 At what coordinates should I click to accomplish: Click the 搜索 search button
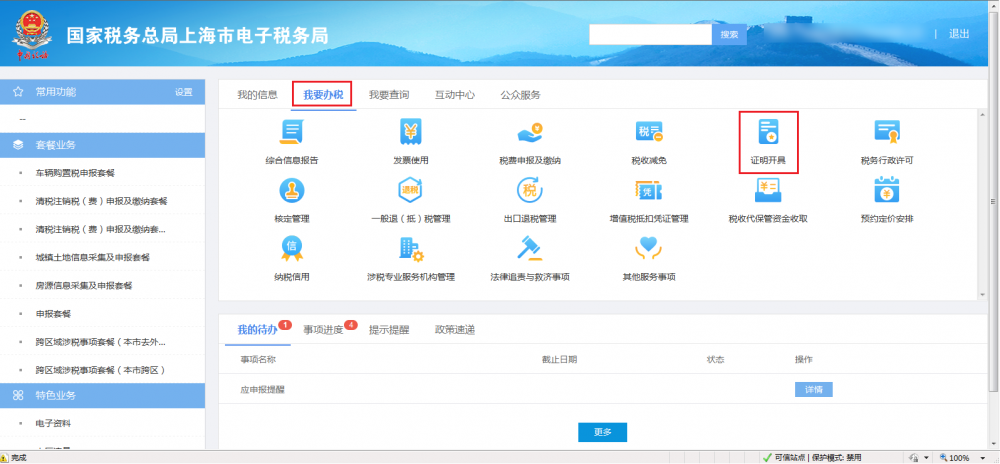click(x=729, y=34)
